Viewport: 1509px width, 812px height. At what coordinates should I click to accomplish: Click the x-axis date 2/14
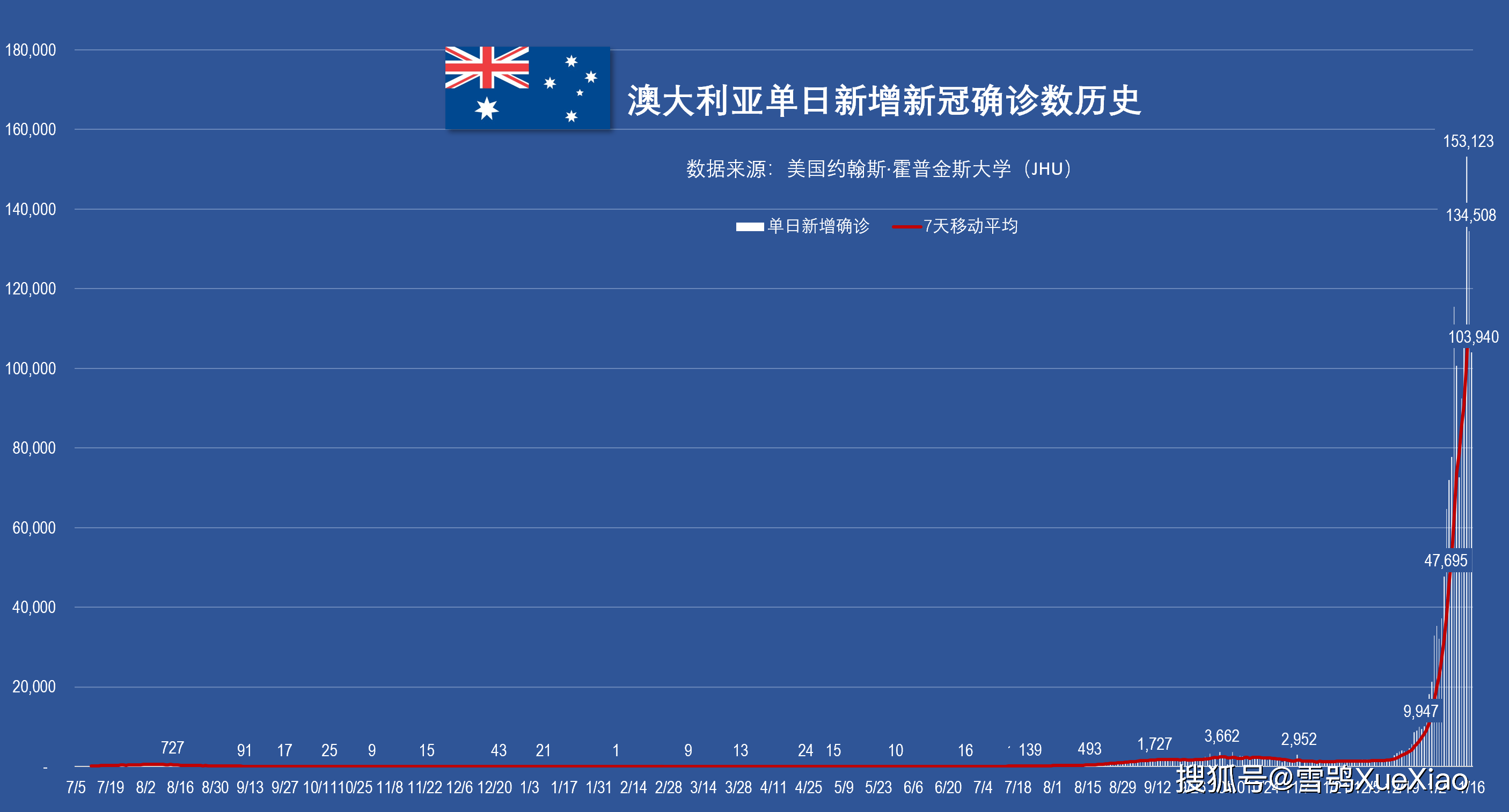tap(634, 787)
